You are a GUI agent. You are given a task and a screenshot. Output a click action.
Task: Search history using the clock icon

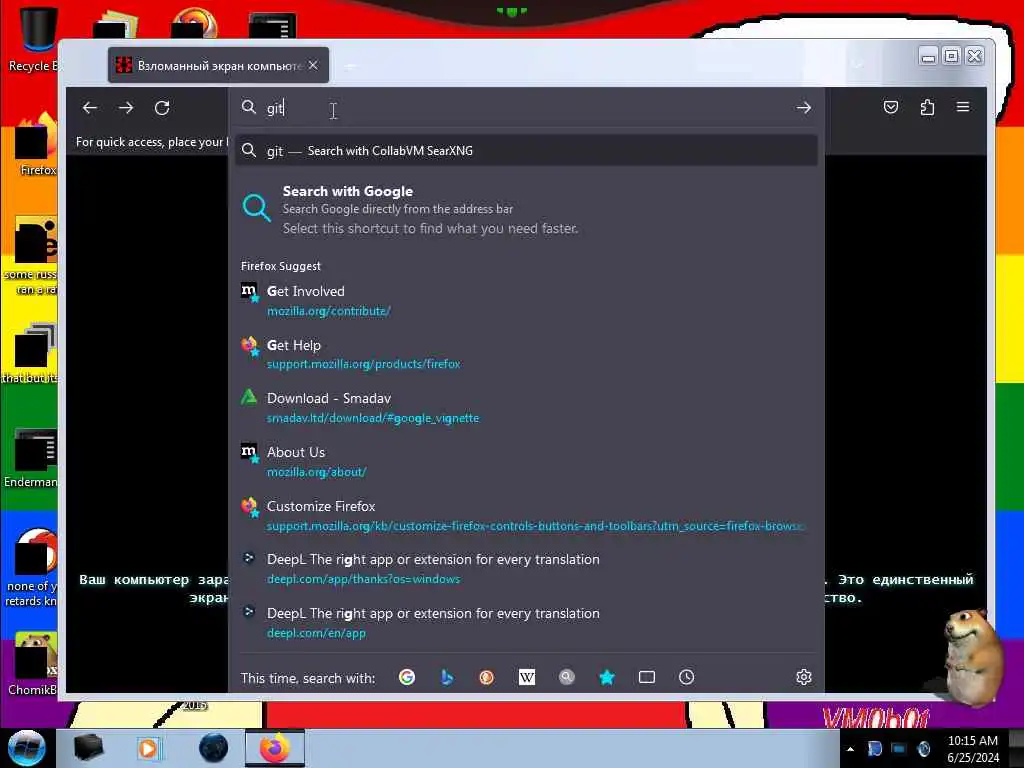tap(686, 677)
